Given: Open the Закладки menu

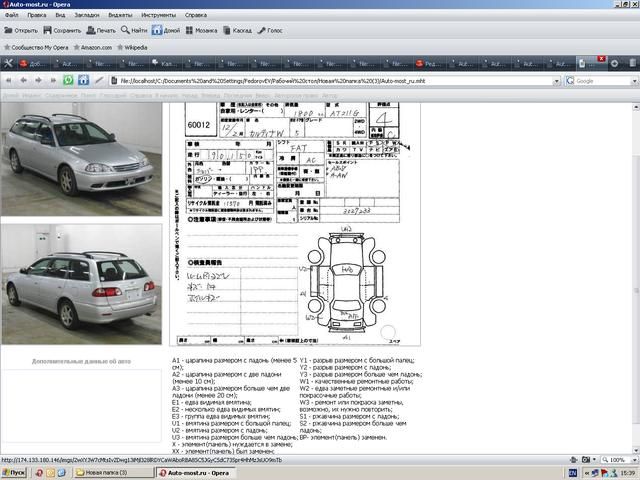Looking at the screenshot, I should (87, 15).
